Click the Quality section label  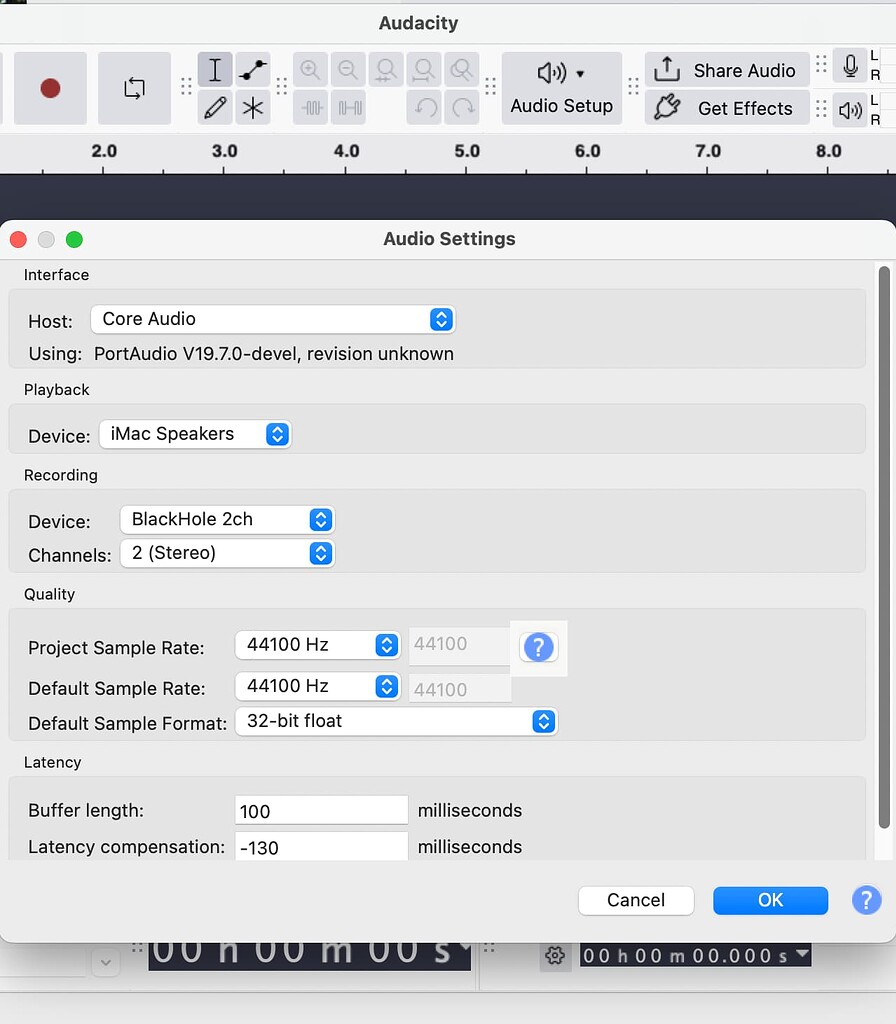tap(49, 594)
